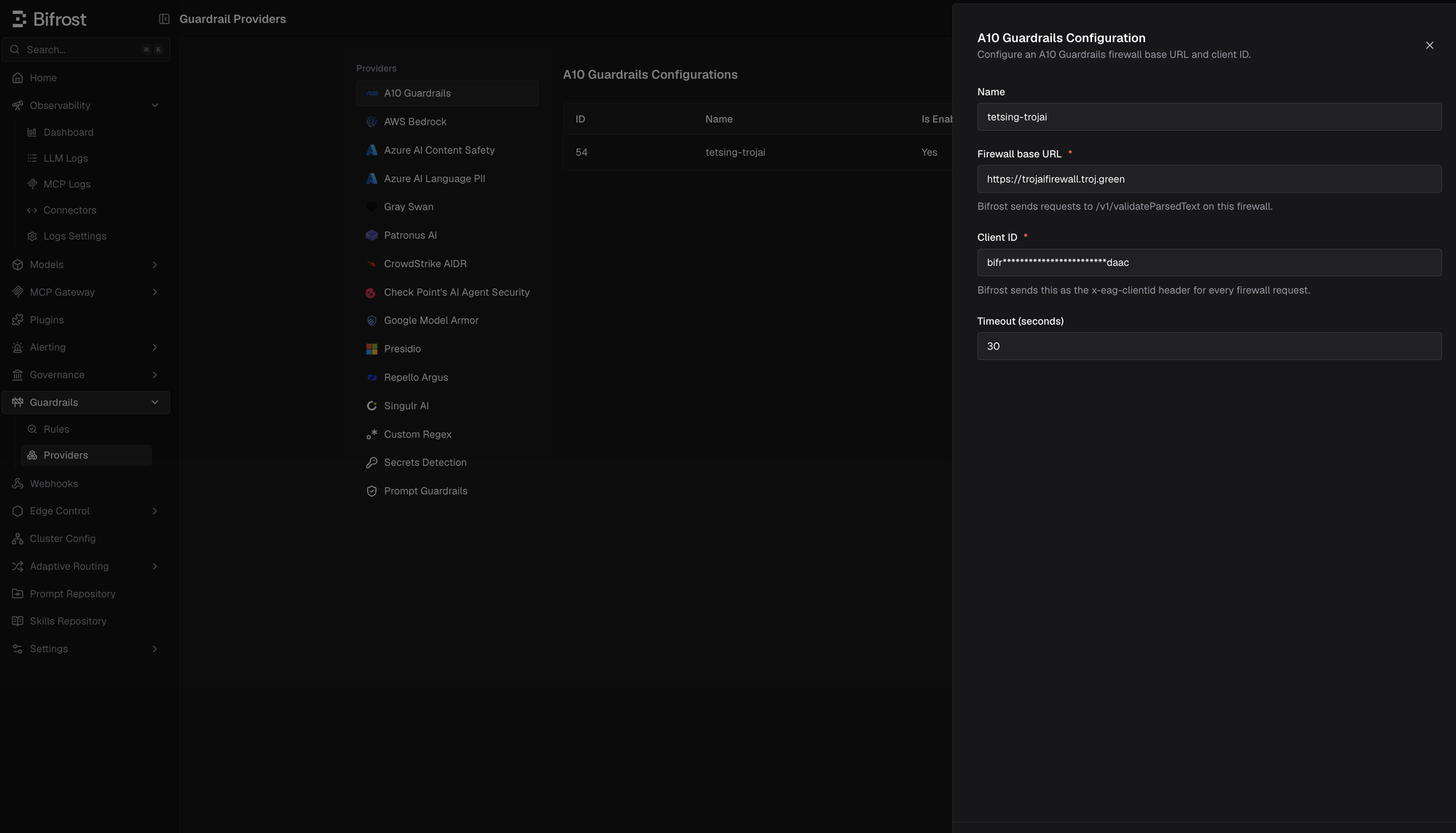Expand the Governance section chevron
Image resolution: width=1456 pixels, height=833 pixels.
tap(154, 375)
